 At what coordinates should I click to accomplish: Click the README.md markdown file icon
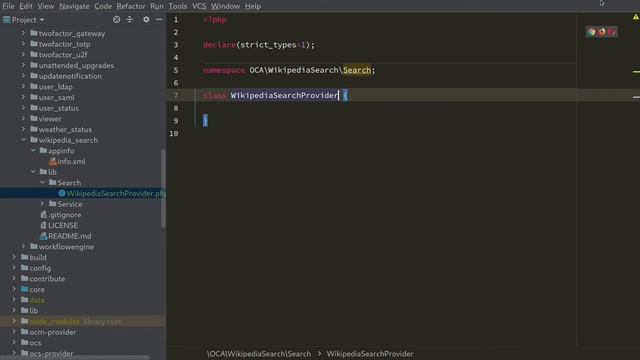(44, 236)
